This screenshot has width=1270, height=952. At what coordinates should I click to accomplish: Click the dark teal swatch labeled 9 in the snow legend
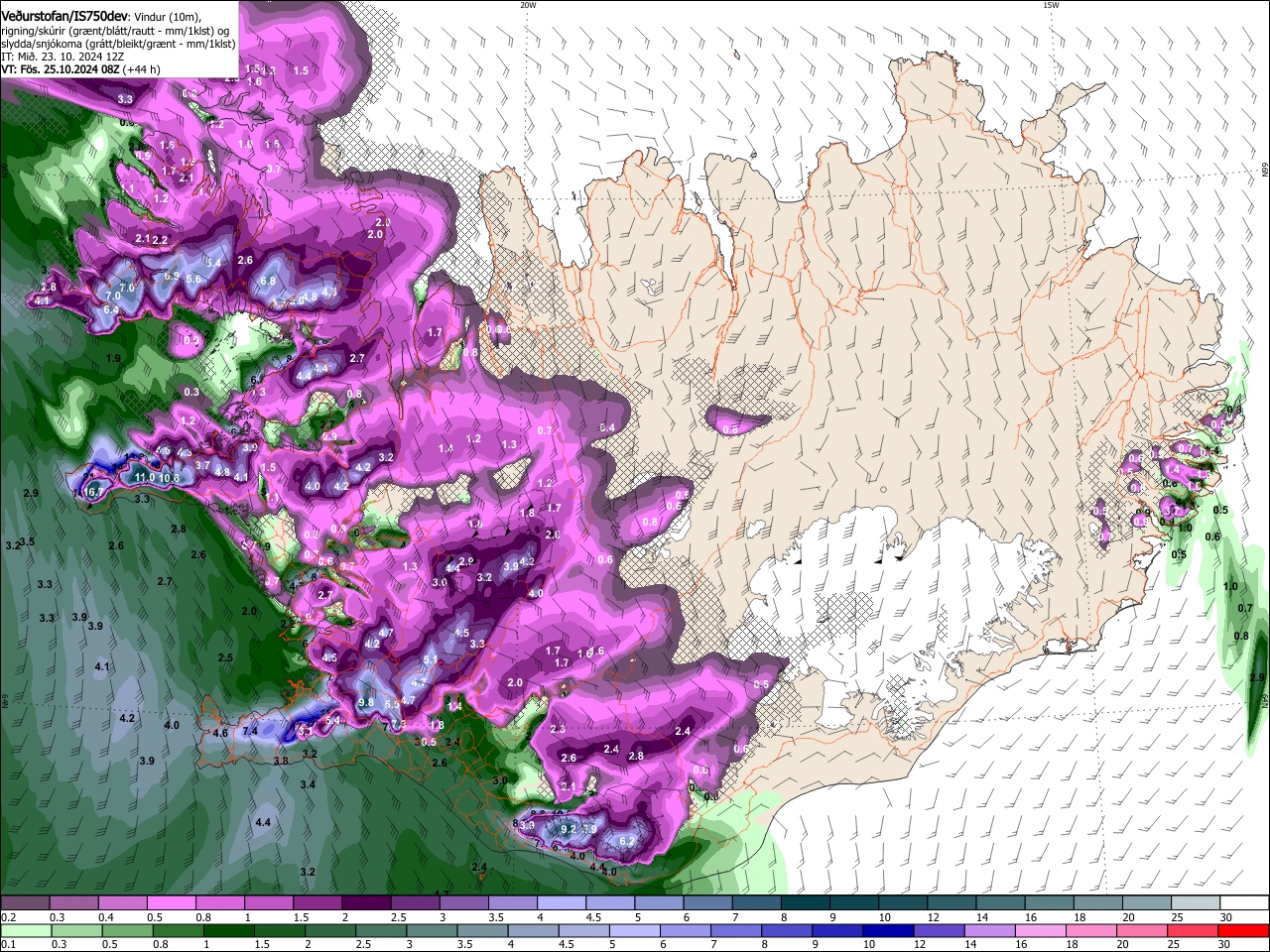click(854, 902)
